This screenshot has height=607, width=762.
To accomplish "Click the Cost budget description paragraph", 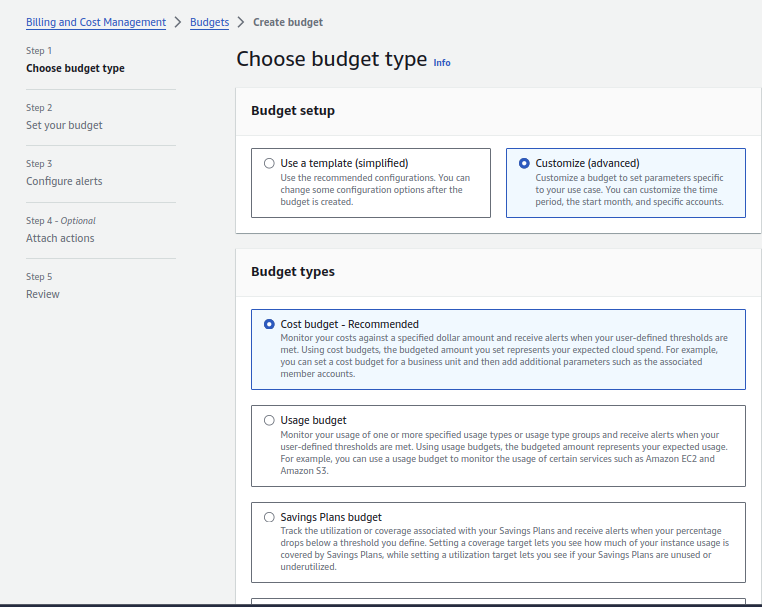I will coord(503,356).
